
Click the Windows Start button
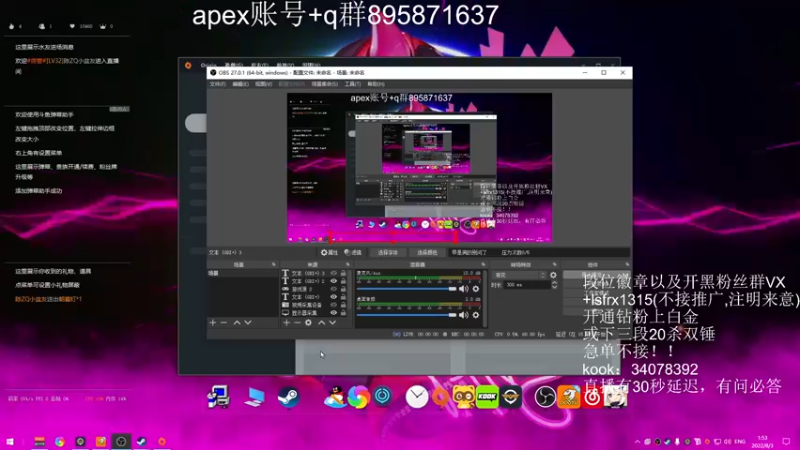(10, 442)
